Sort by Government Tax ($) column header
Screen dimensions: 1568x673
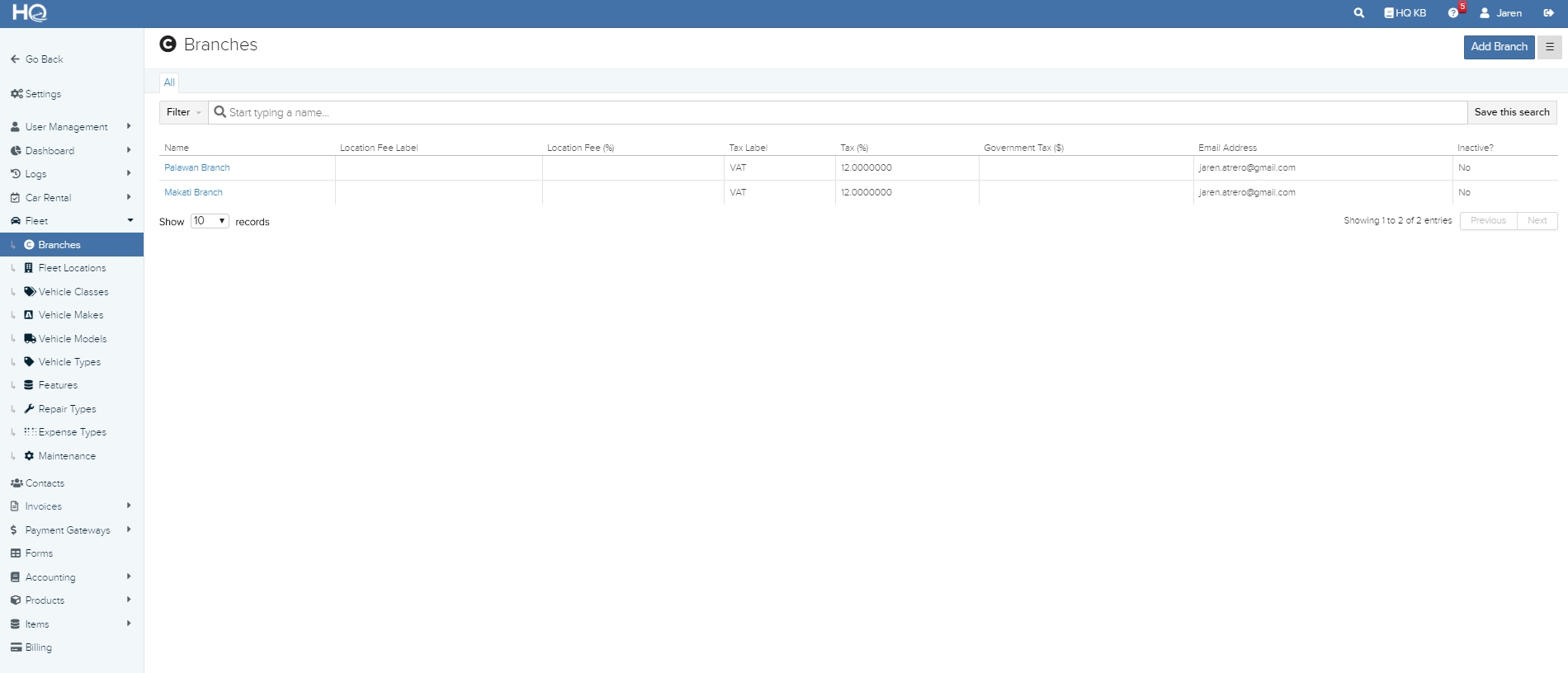click(x=1023, y=148)
